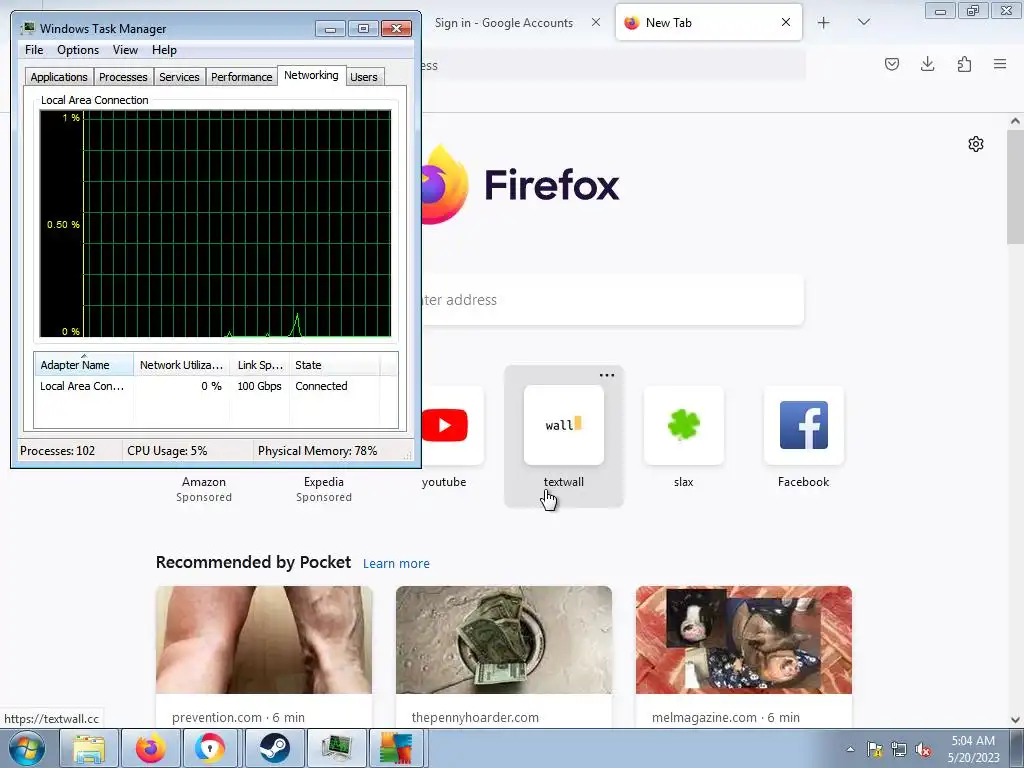Open Task Manager Help menu
1024x768 pixels.
coord(164,50)
